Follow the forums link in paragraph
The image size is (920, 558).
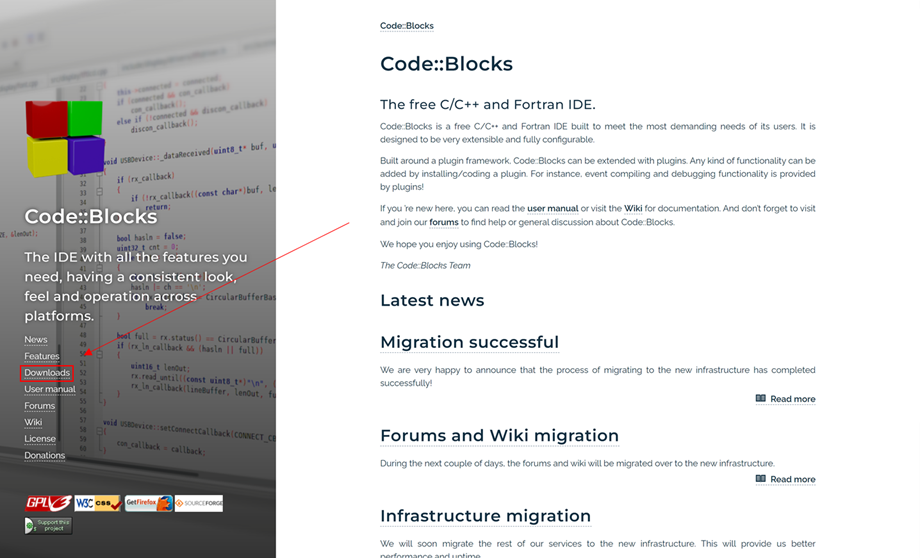coord(444,222)
